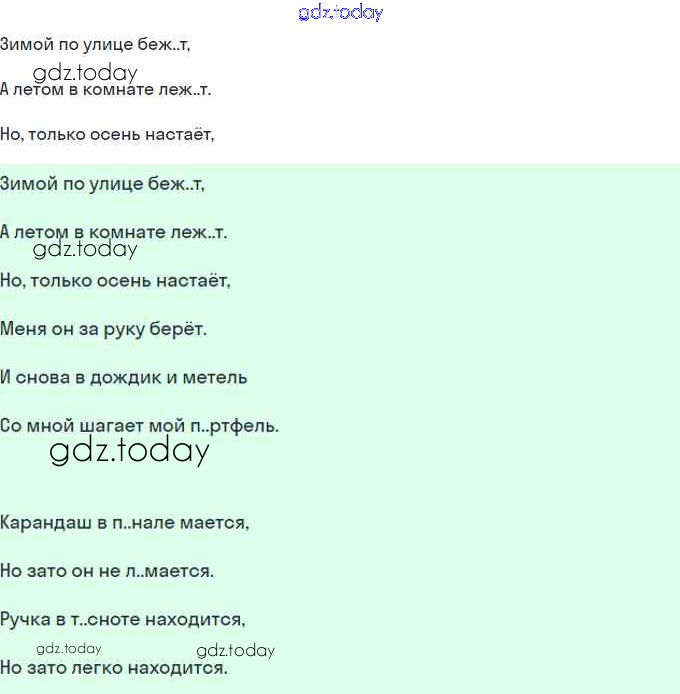Select the line 'И снова в дождик и метель'
This screenshot has width=680, height=694.
124,377
